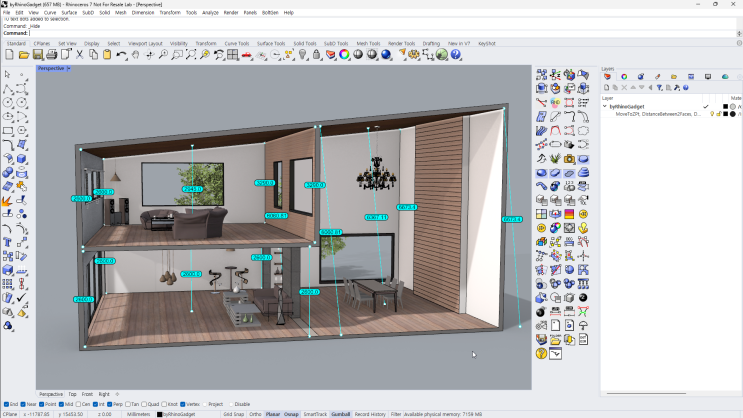Click material circle of MoveTo2Pt sublayer
Image resolution: width=743 pixels, height=418 pixels.
733,114
